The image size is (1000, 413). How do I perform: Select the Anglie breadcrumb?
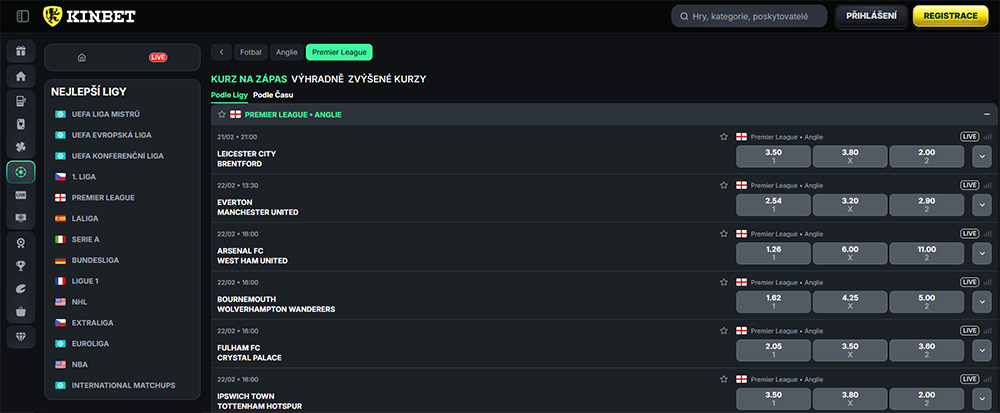tap(286, 52)
